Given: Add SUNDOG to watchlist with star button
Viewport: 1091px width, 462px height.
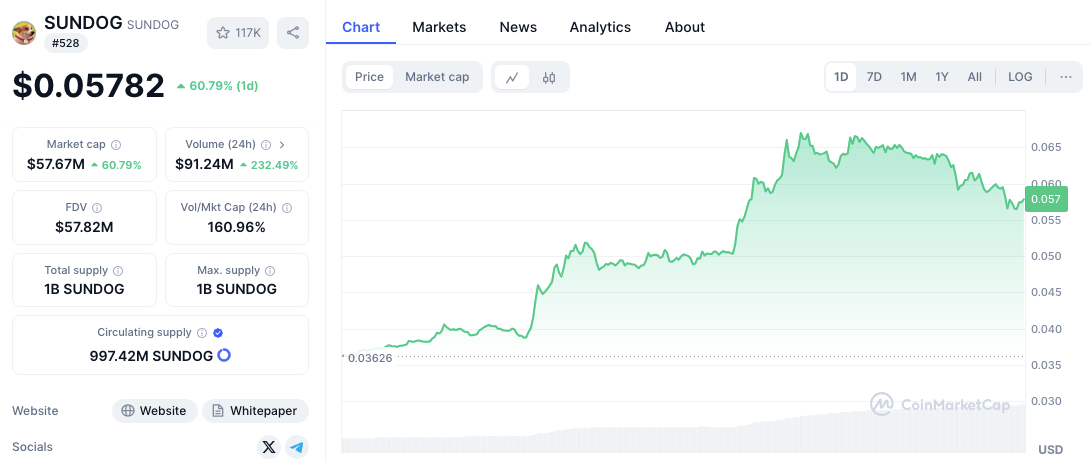Looking at the screenshot, I should 238,33.
